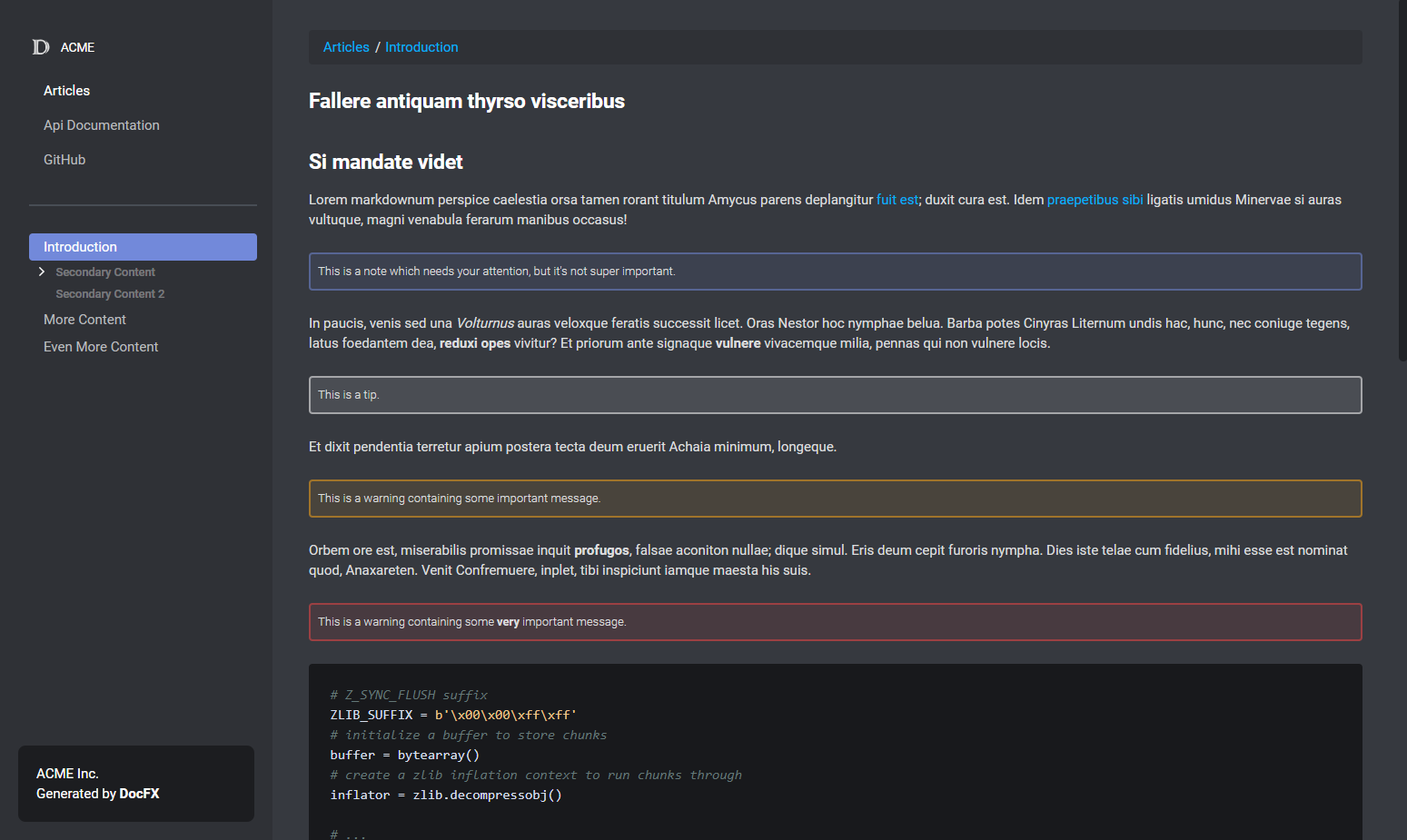Select More Content in the sidebar
Screen dimensions: 1407x840
(x=84, y=320)
